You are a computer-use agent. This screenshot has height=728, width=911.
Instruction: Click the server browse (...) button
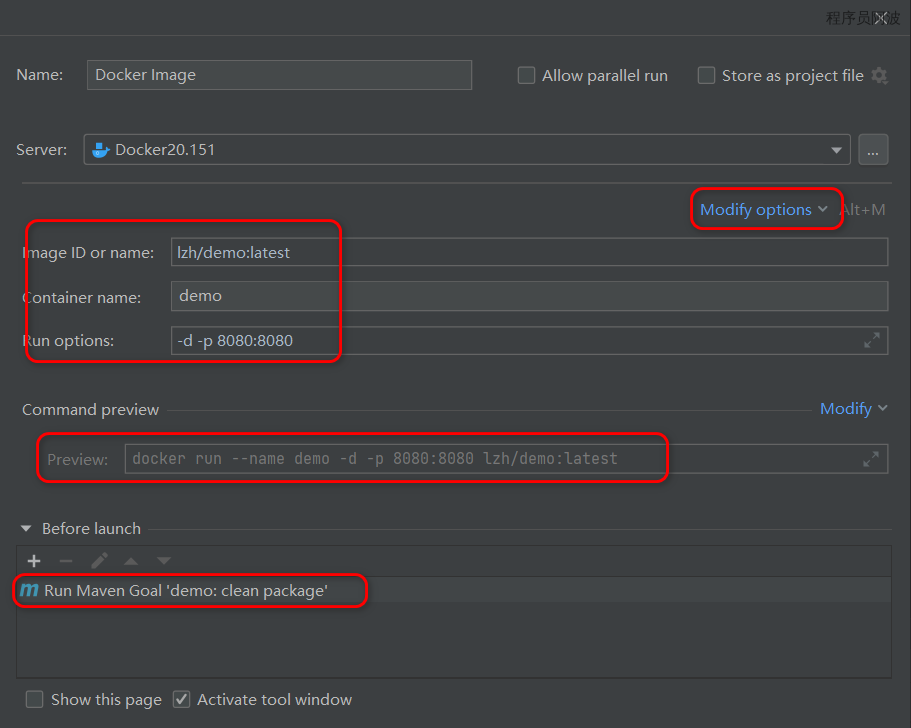[x=872, y=150]
